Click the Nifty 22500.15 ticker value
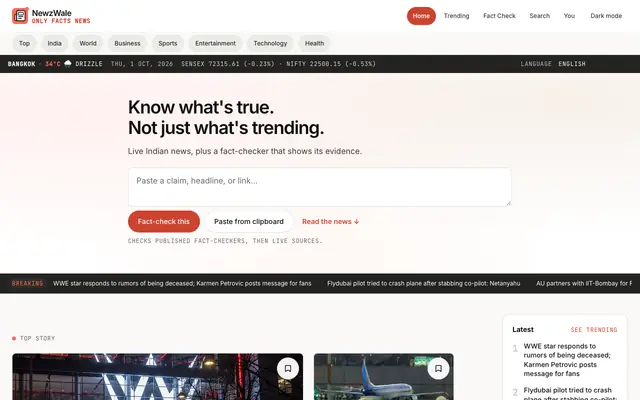Viewport: 640px width, 400px height. click(331, 64)
